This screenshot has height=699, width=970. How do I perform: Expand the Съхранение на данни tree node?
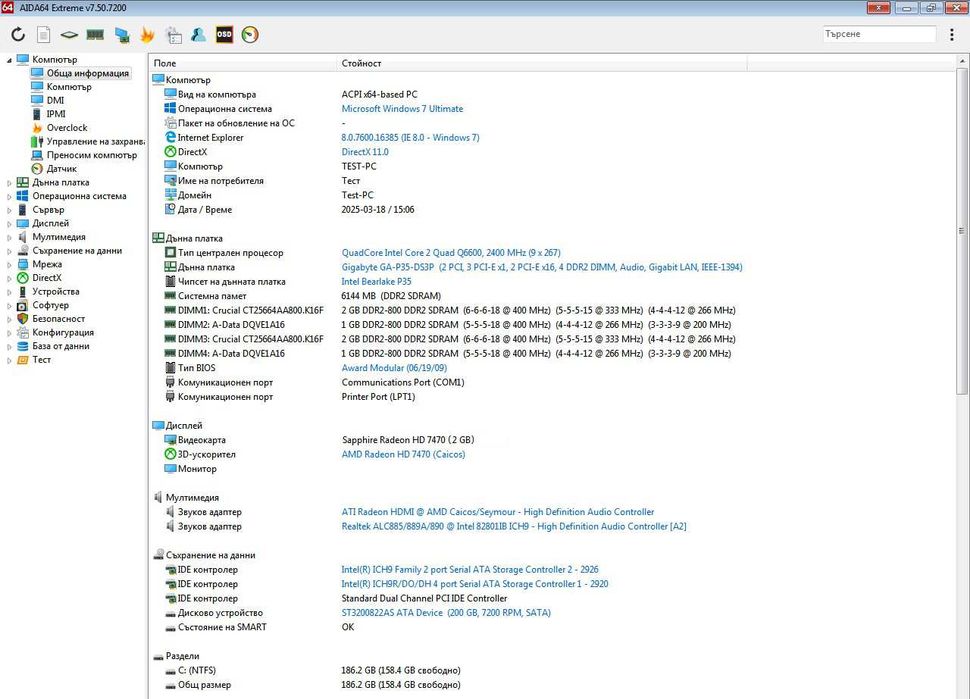tap(9, 251)
